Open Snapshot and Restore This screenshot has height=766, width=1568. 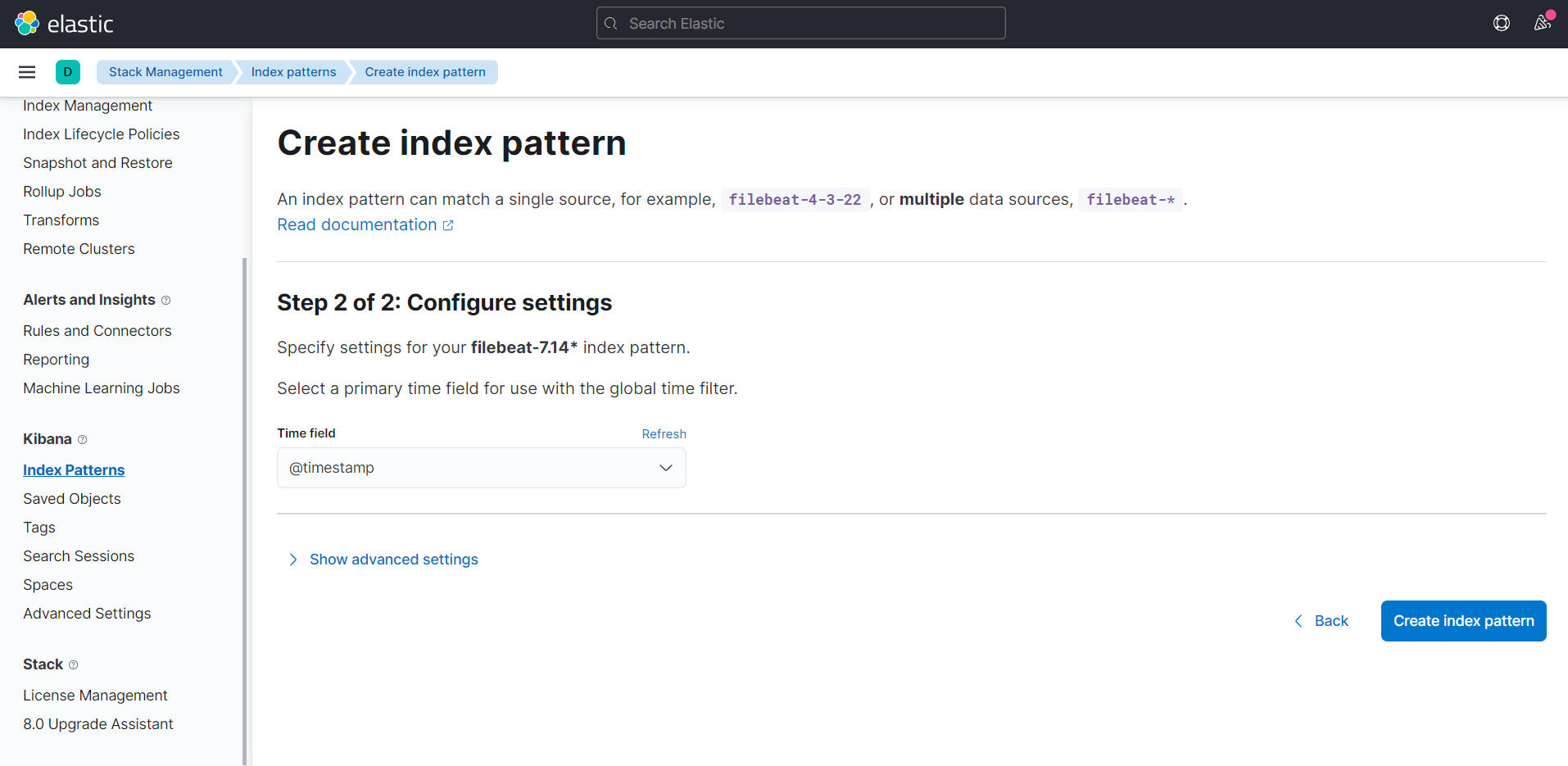coord(97,163)
